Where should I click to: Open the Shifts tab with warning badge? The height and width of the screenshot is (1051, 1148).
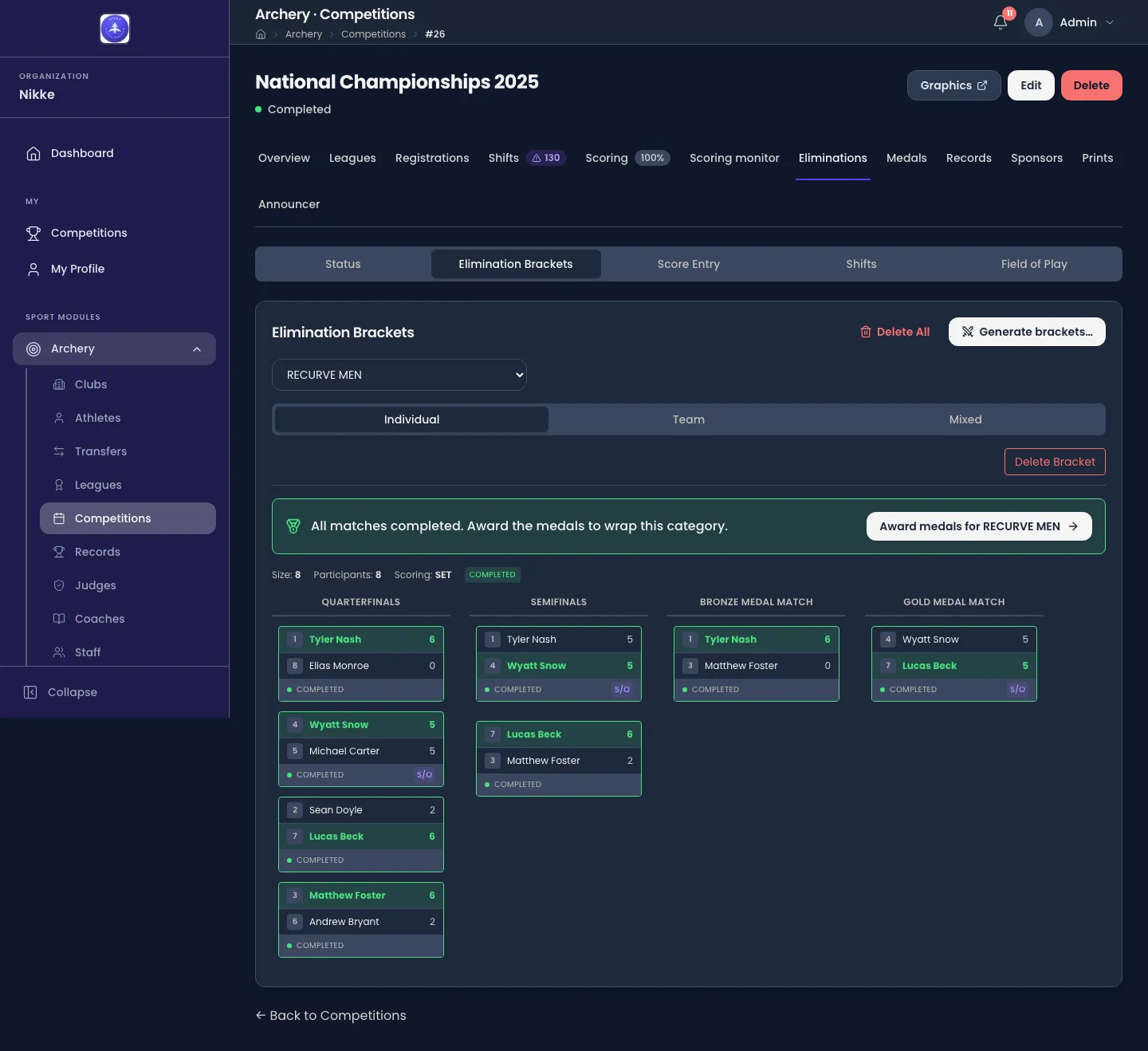point(527,158)
